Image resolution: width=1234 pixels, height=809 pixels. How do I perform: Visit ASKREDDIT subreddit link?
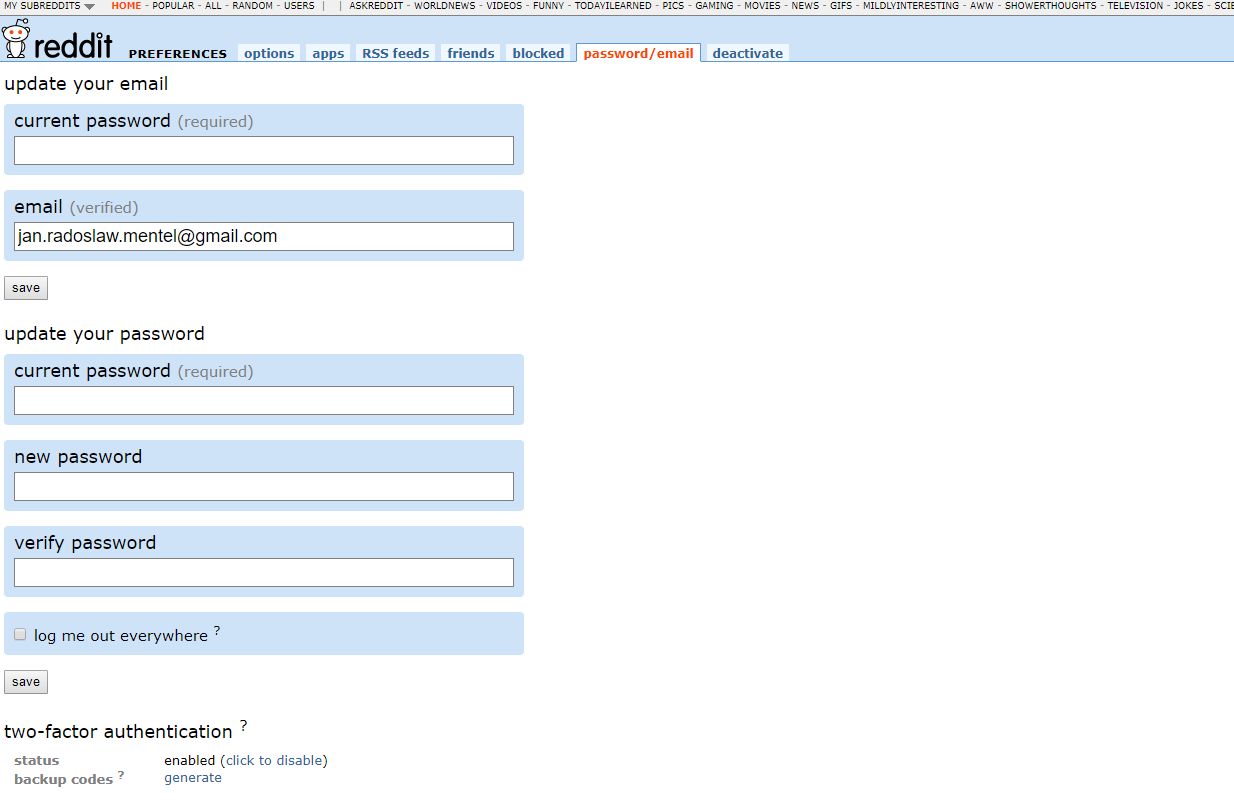[x=376, y=6]
